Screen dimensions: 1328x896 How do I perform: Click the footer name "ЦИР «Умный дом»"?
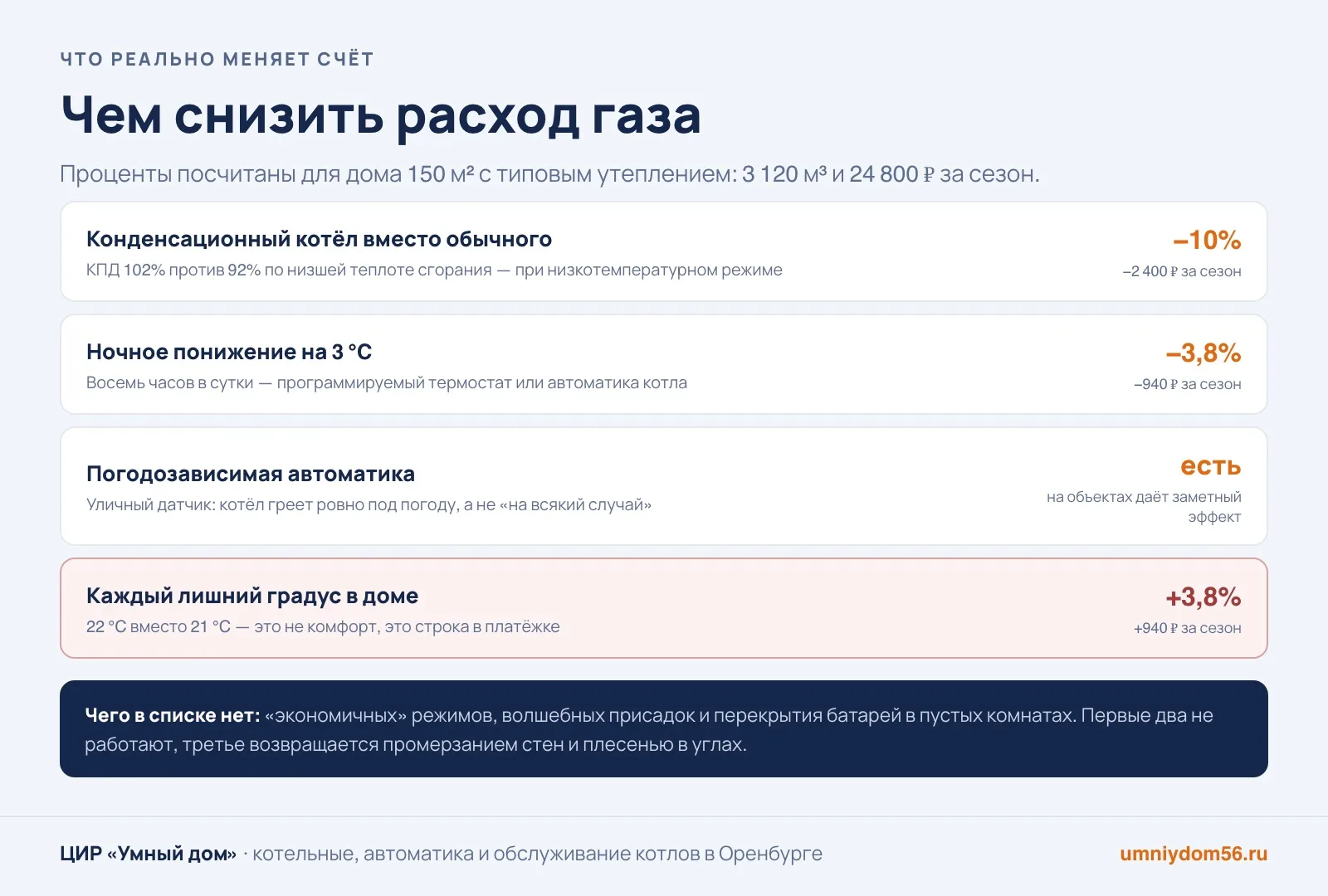click(149, 854)
